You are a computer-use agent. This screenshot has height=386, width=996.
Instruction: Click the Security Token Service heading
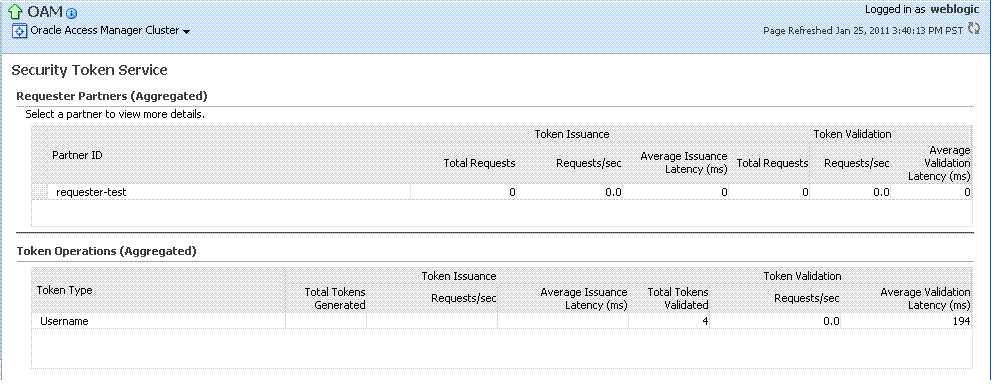click(90, 70)
